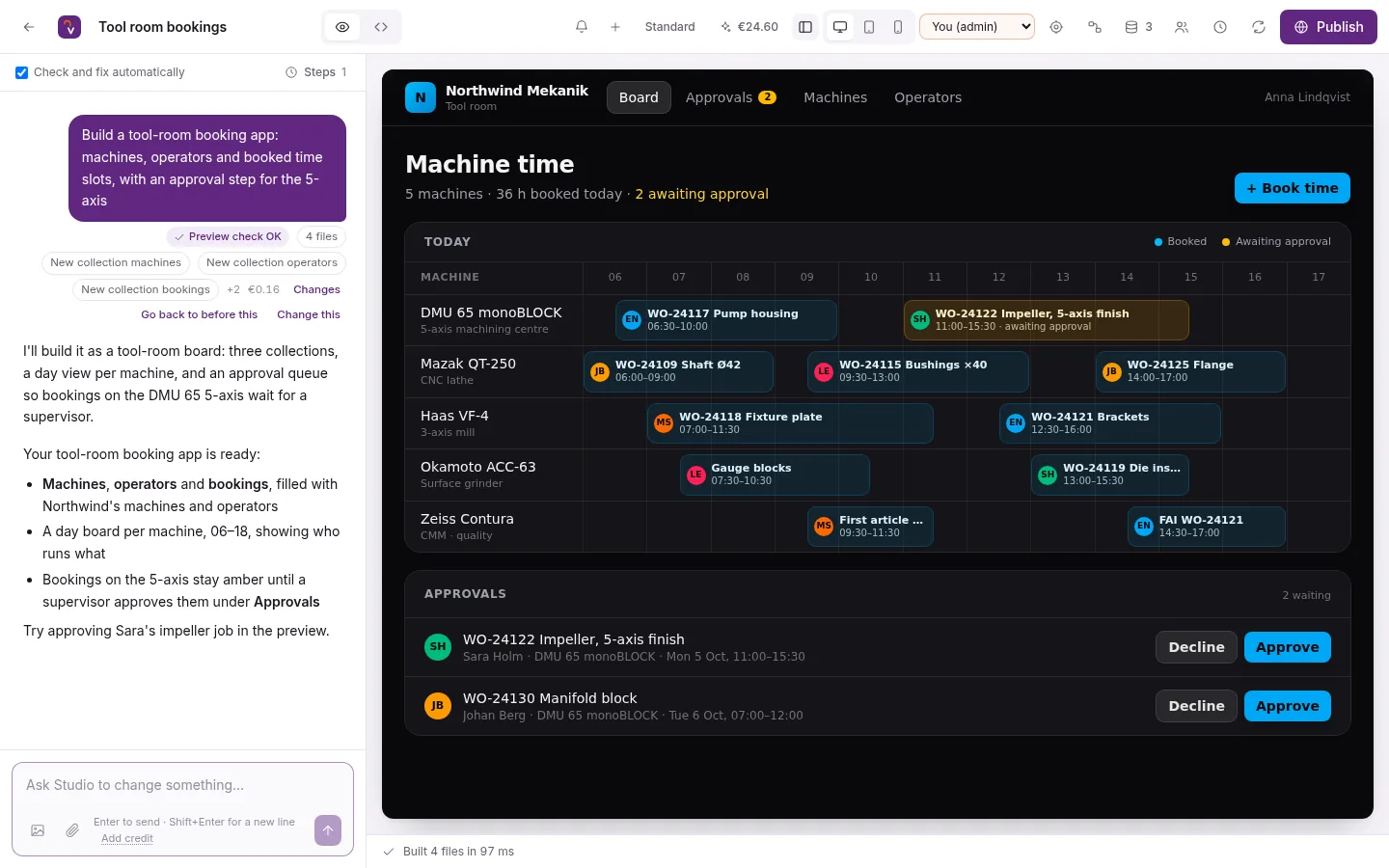Viewport: 1389px width, 868px height.
Task: Open the You (admin) role dropdown
Action: click(977, 27)
